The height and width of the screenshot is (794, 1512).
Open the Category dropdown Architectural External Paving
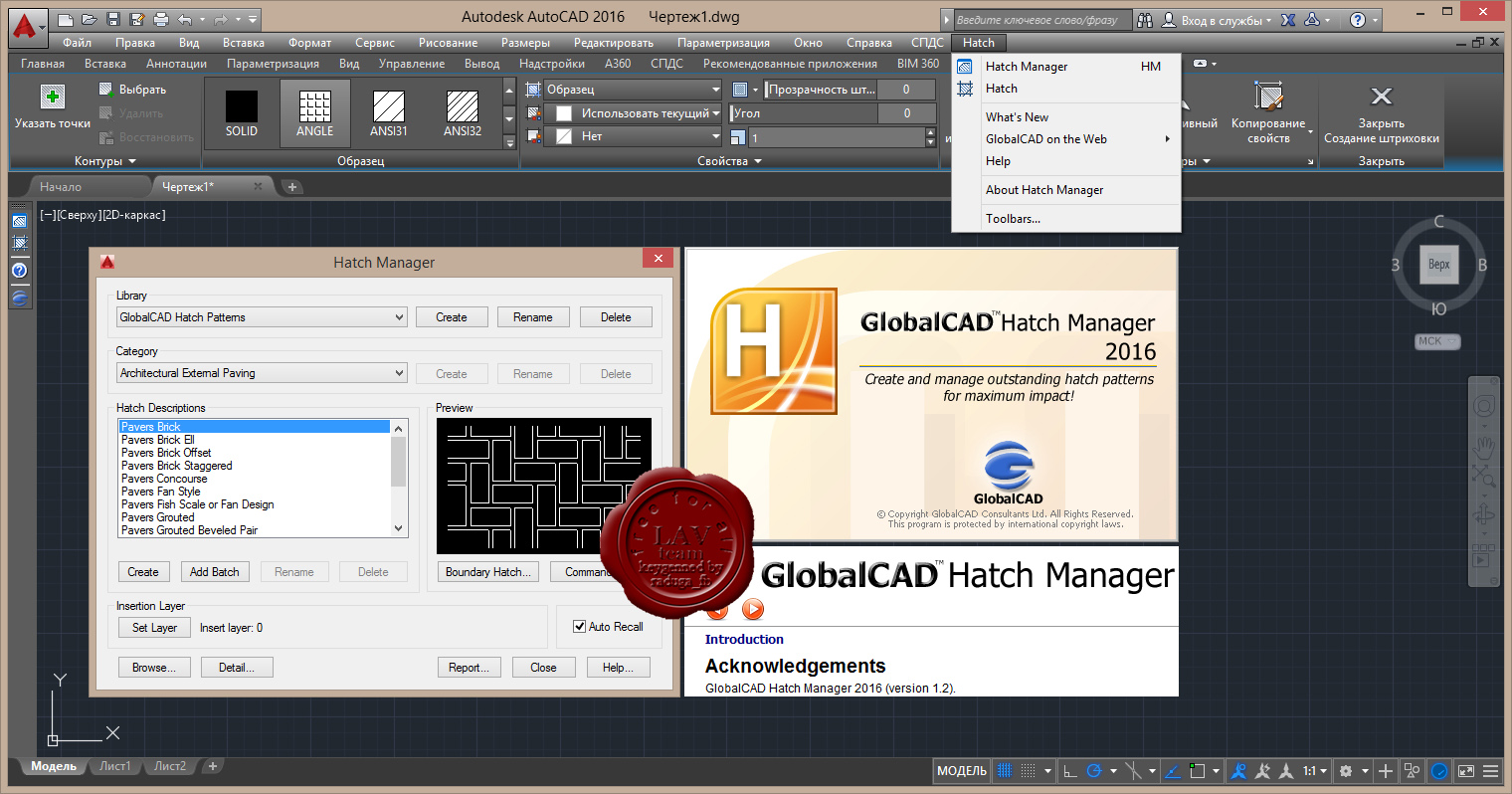(x=263, y=373)
